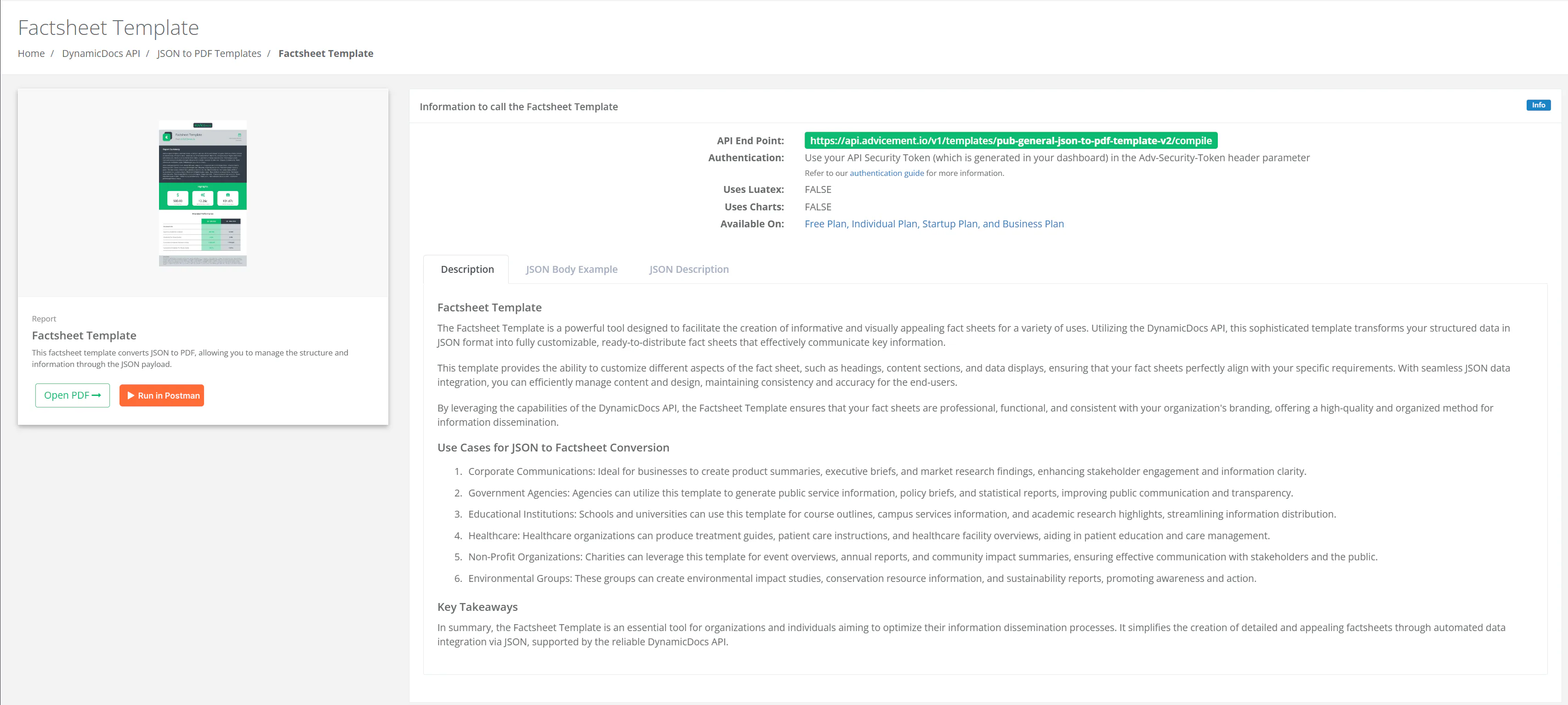Screen dimensions: 1568x705
Task: Go to Home breadcrumb link
Action: [31, 54]
